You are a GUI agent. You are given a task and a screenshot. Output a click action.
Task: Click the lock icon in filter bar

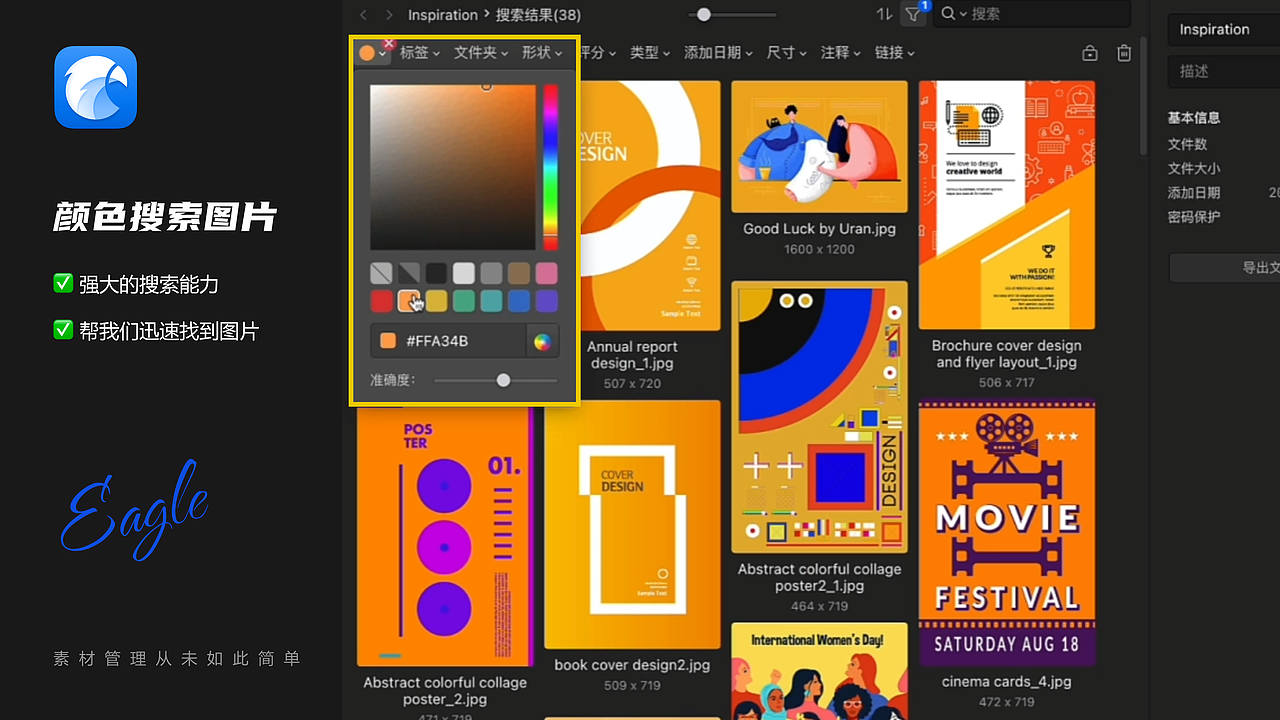coord(1090,53)
